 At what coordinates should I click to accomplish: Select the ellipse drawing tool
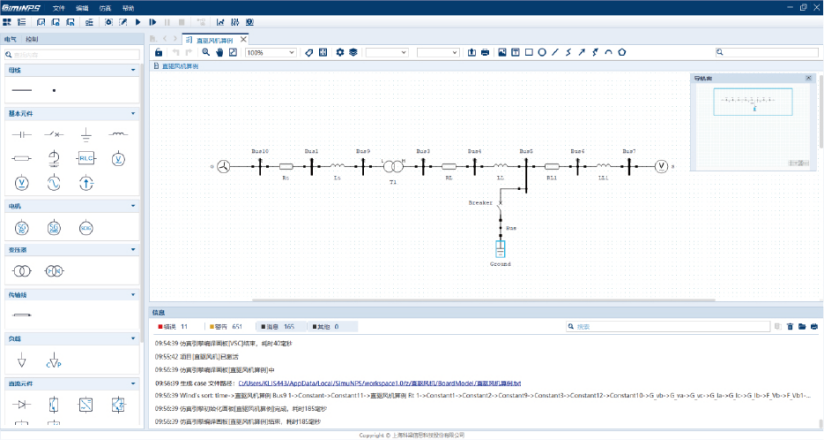(x=542, y=52)
